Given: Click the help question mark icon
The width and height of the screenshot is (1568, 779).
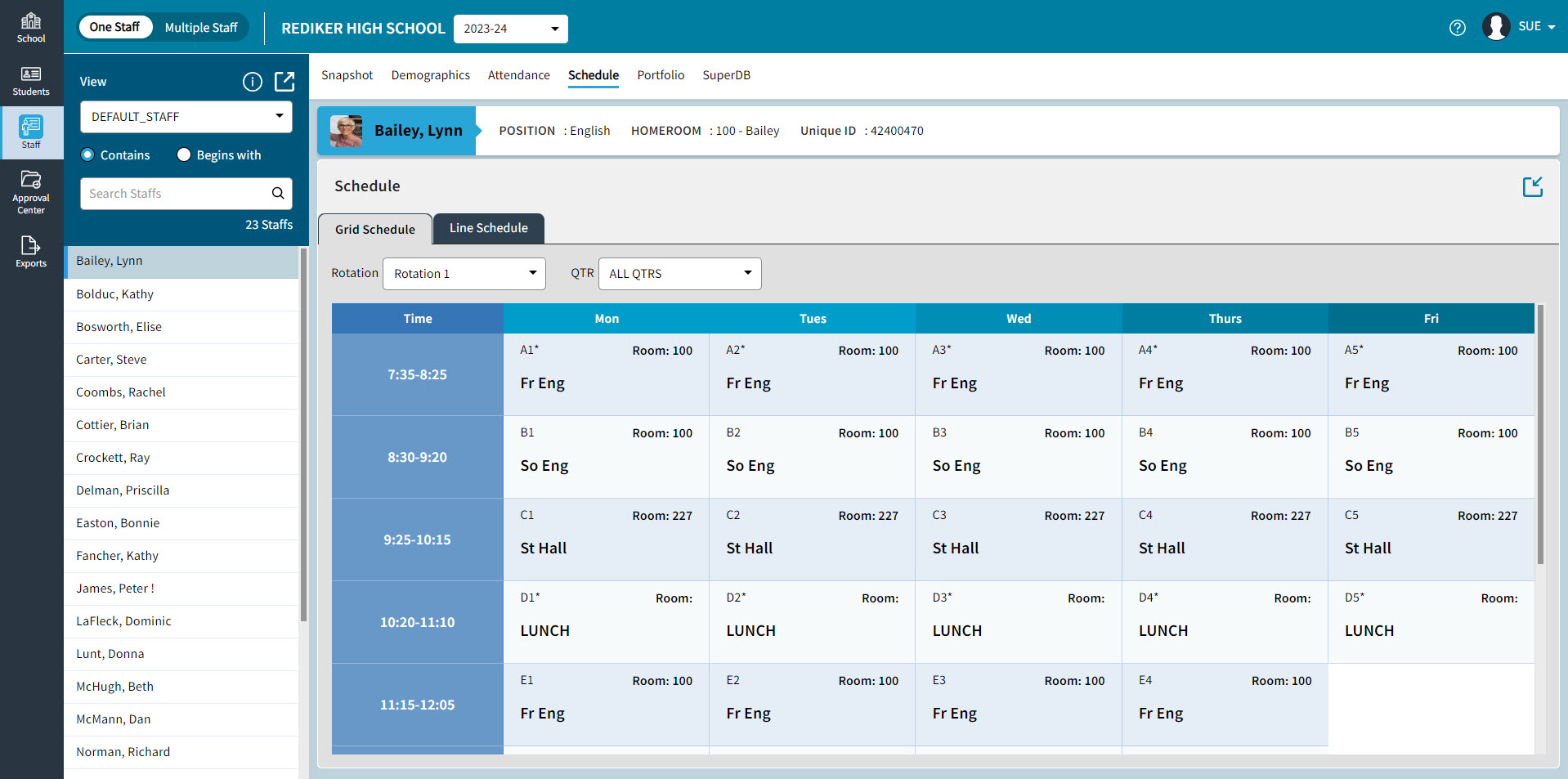Looking at the screenshot, I should (1457, 28).
